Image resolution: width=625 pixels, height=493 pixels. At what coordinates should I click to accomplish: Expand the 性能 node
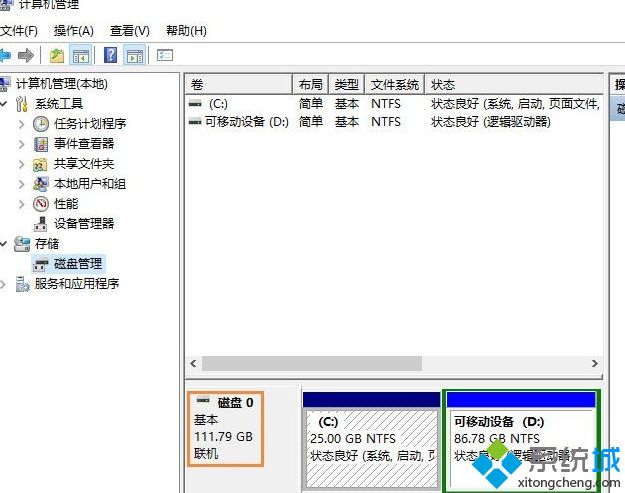[x=22, y=204]
